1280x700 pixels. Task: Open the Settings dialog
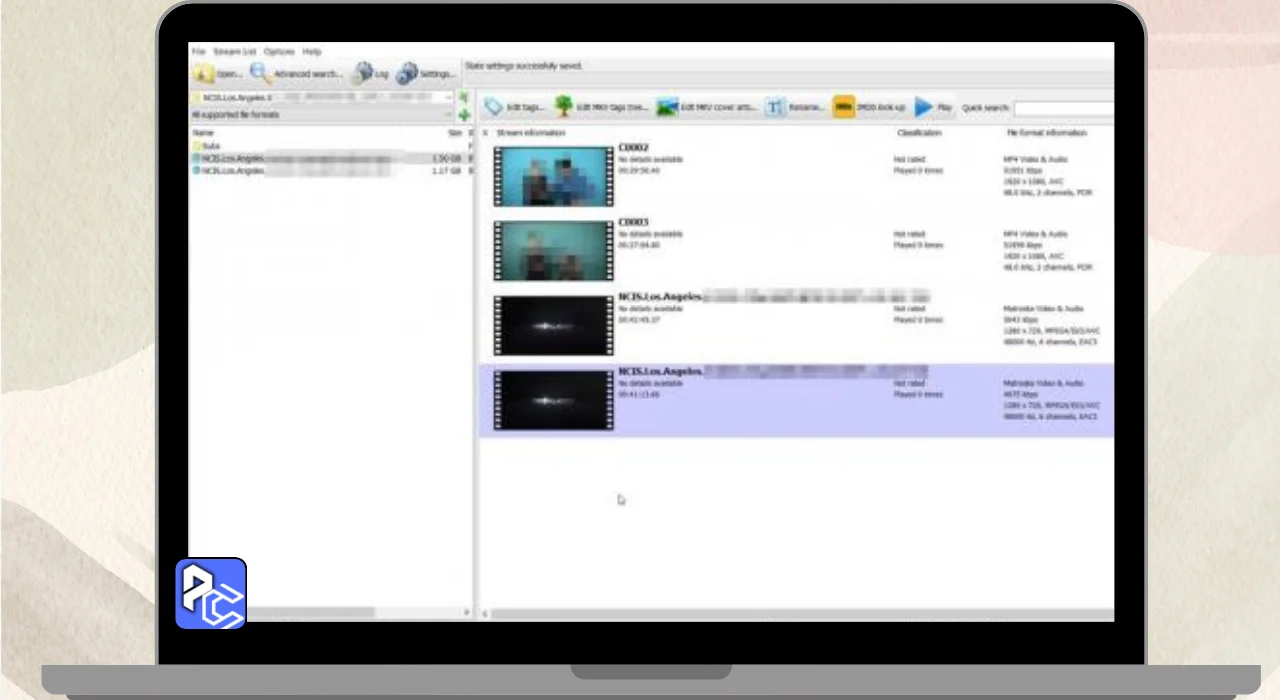(x=425, y=73)
